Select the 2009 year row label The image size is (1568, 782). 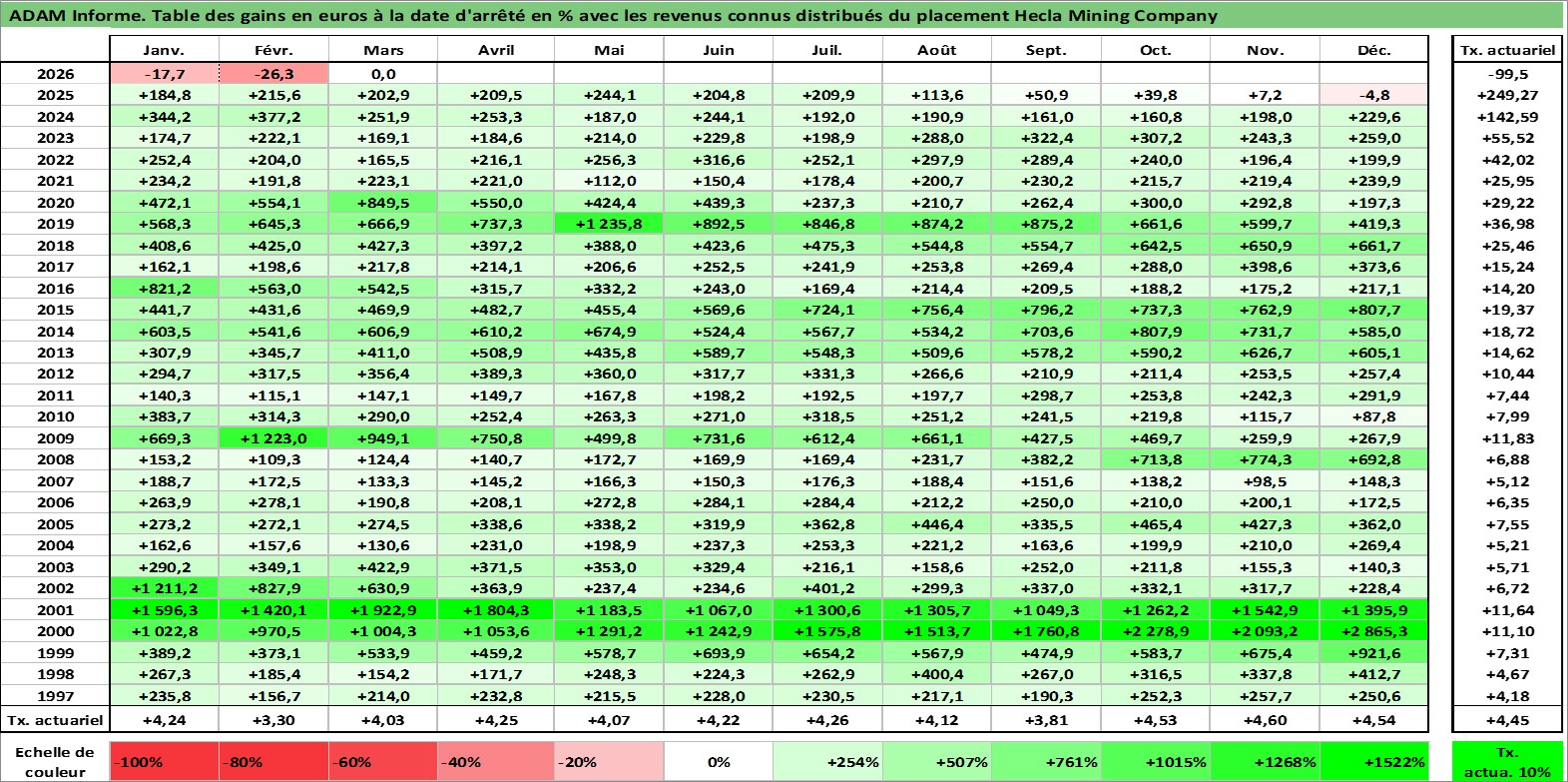55,438
